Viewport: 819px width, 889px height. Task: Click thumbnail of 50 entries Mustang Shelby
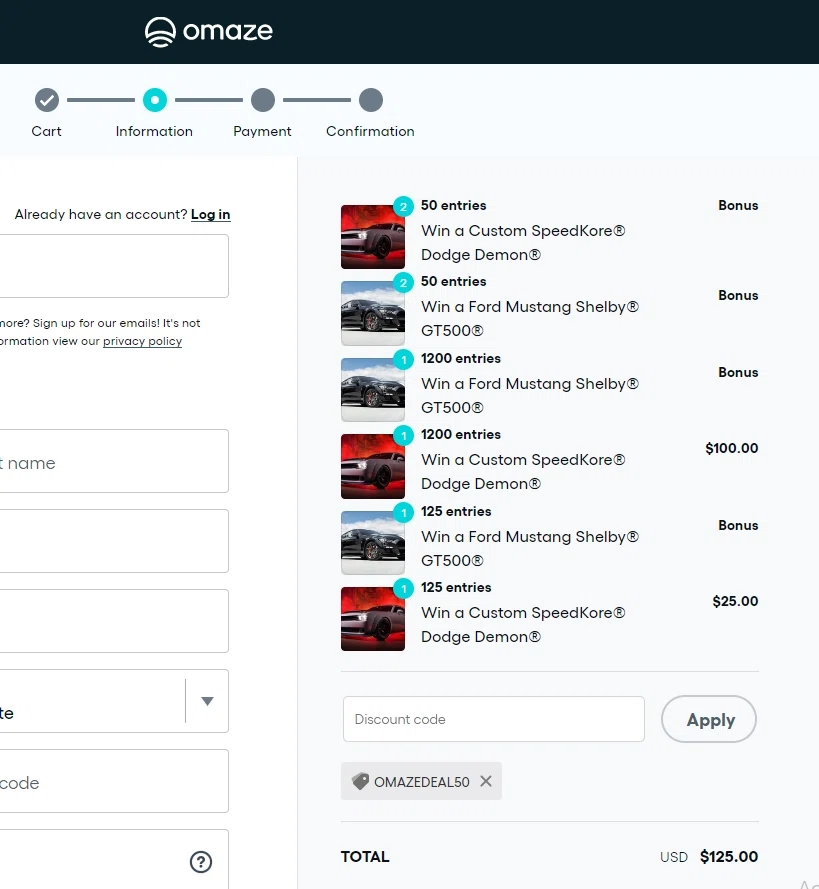click(373, 314)
